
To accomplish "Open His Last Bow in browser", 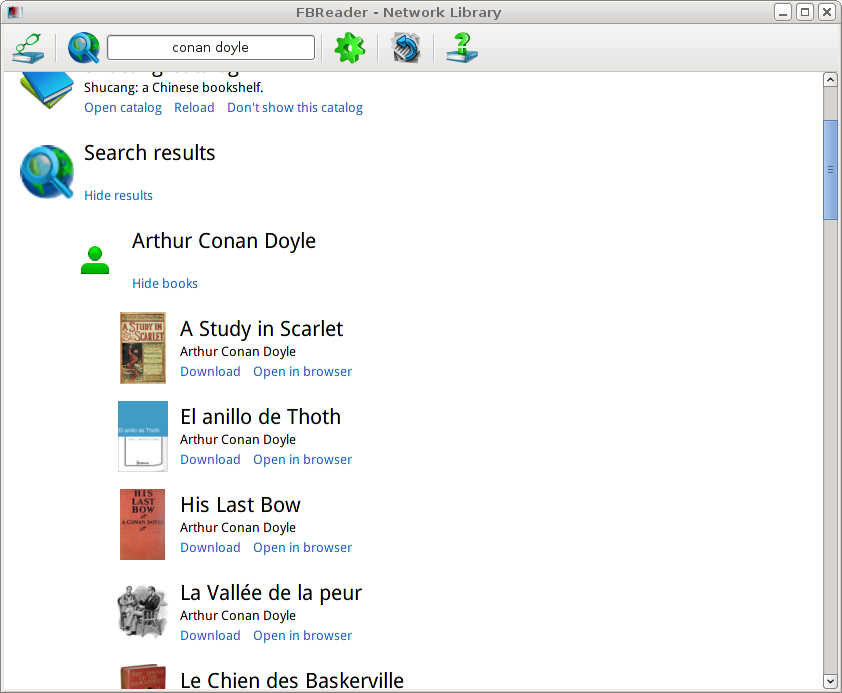I will click(302, 548).
